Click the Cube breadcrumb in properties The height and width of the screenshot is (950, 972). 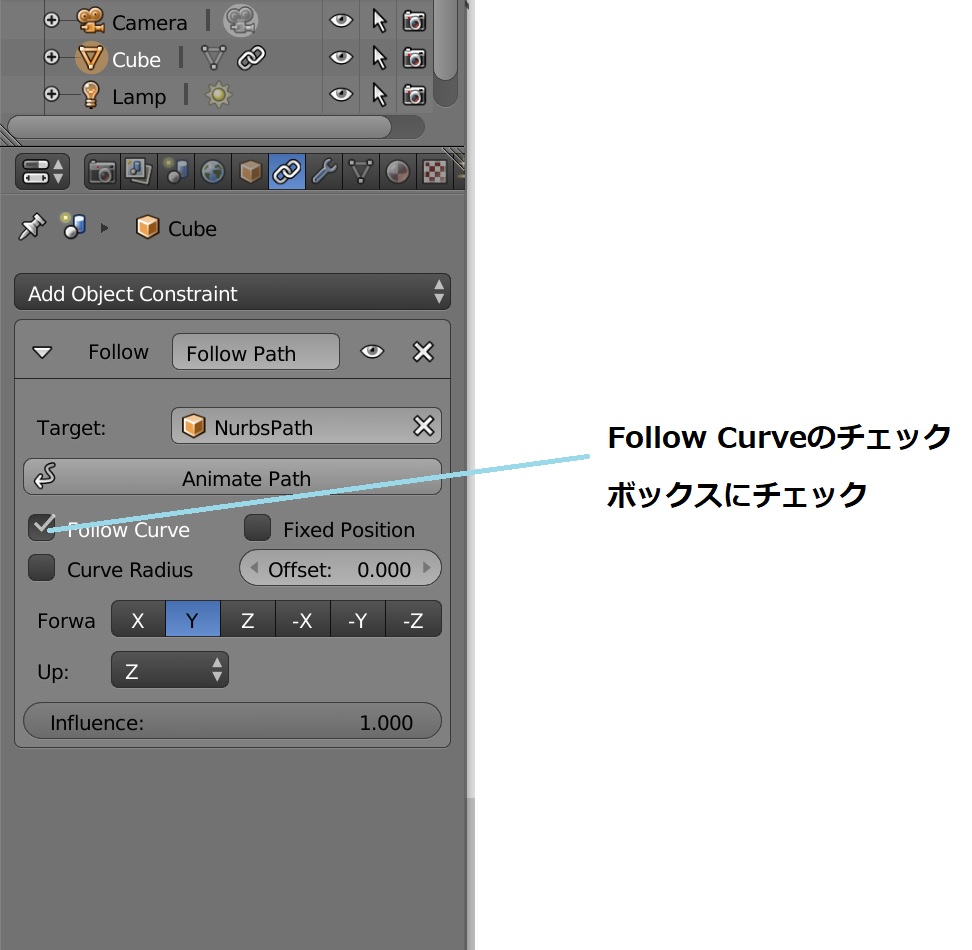tap(176, 228)
